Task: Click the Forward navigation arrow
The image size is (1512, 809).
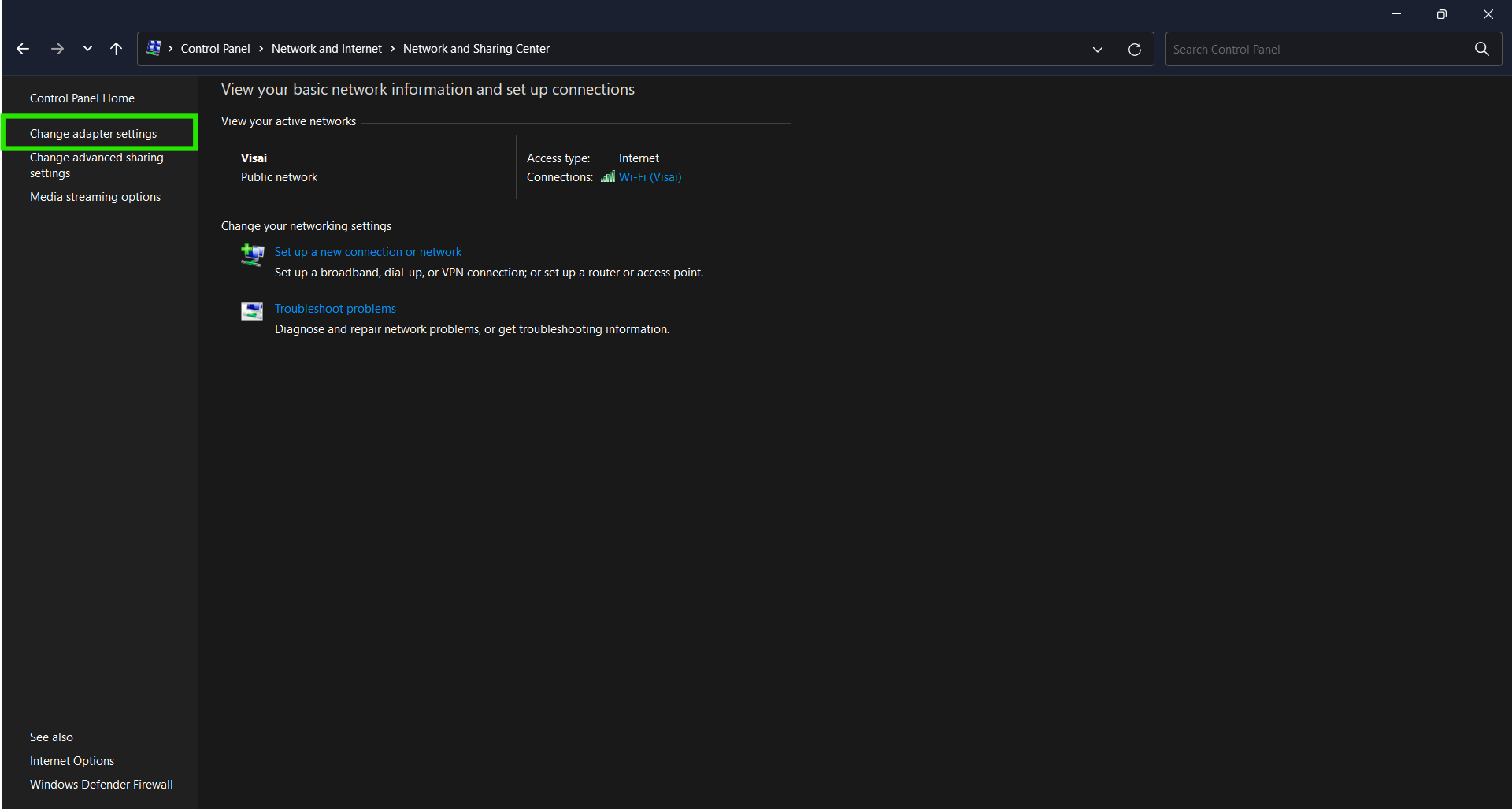Action: (x=57, y=49)
